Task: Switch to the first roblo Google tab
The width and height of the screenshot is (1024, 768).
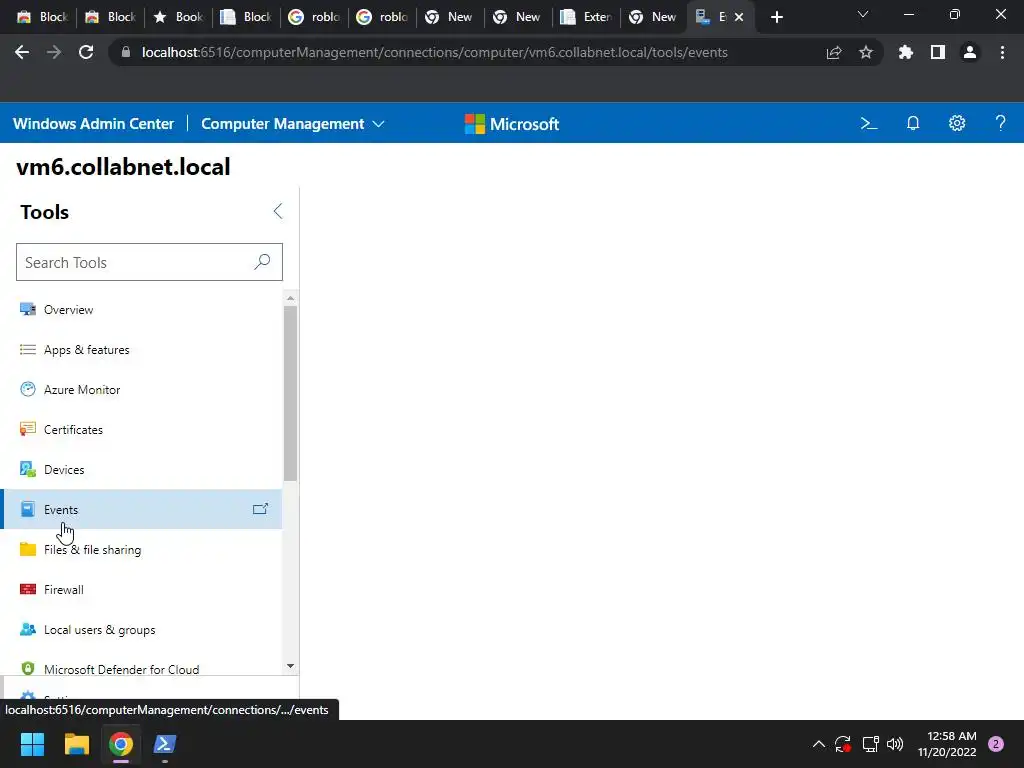Action: [314, 17]
